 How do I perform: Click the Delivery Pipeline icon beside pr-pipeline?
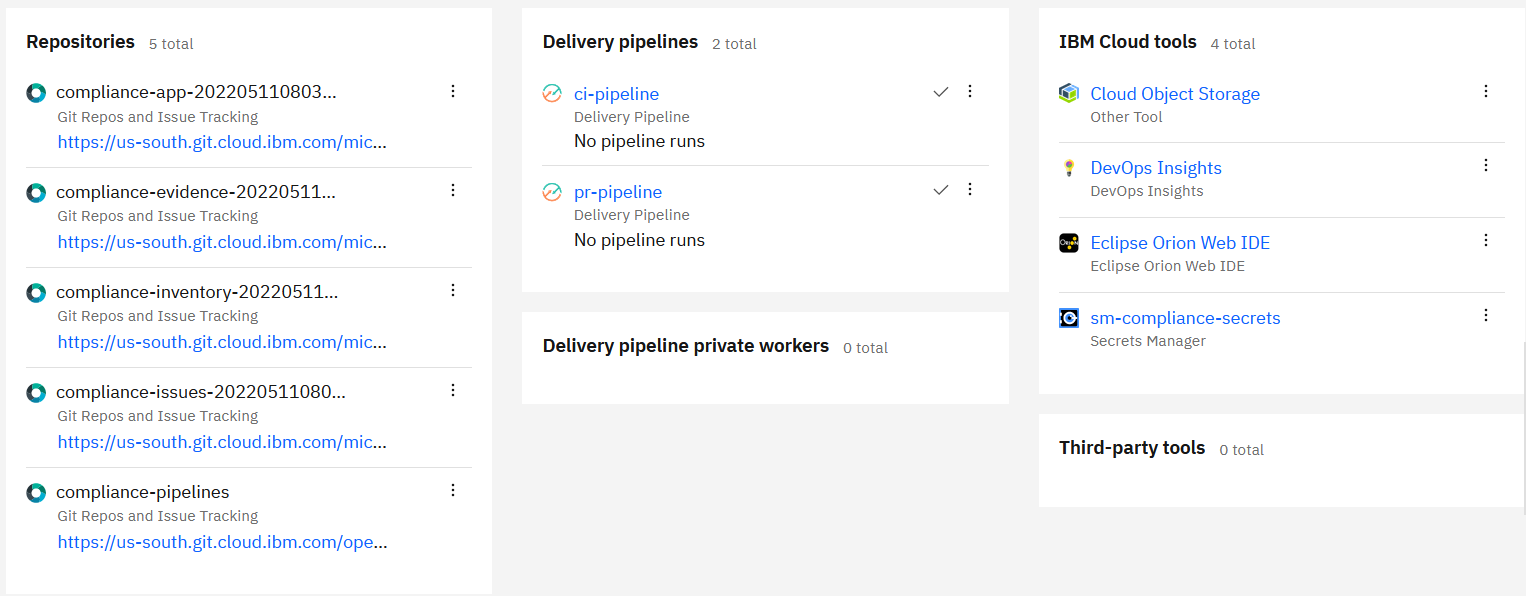point(551,191)
